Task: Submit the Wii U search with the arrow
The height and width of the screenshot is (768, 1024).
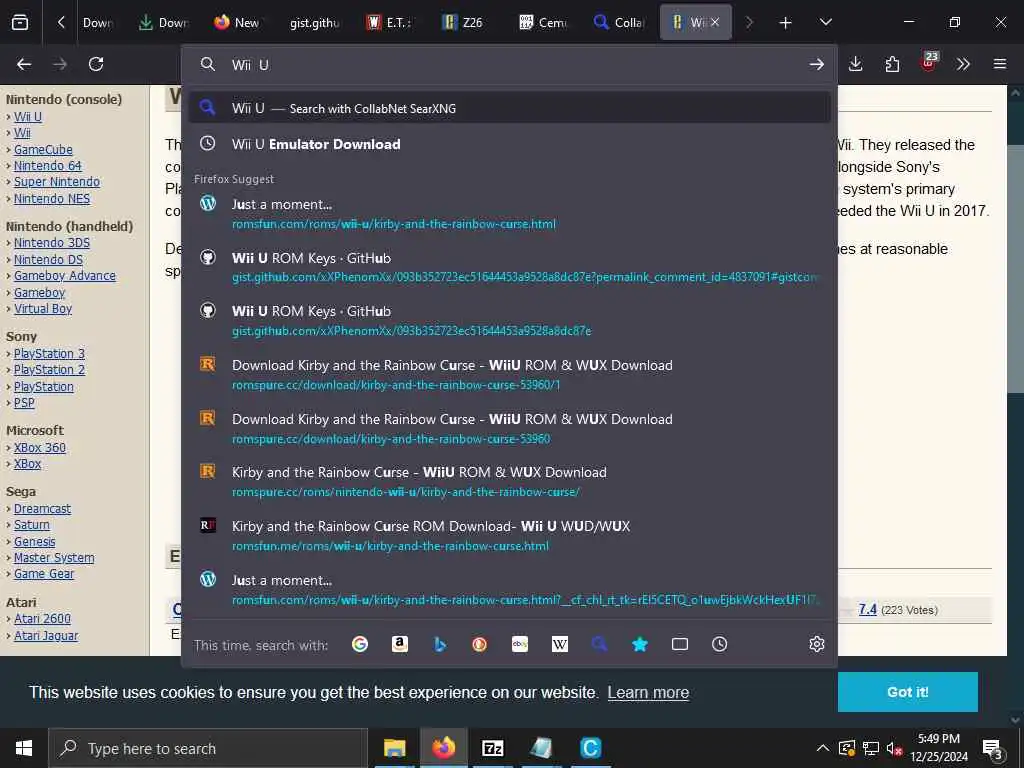Action: [816, 64]
